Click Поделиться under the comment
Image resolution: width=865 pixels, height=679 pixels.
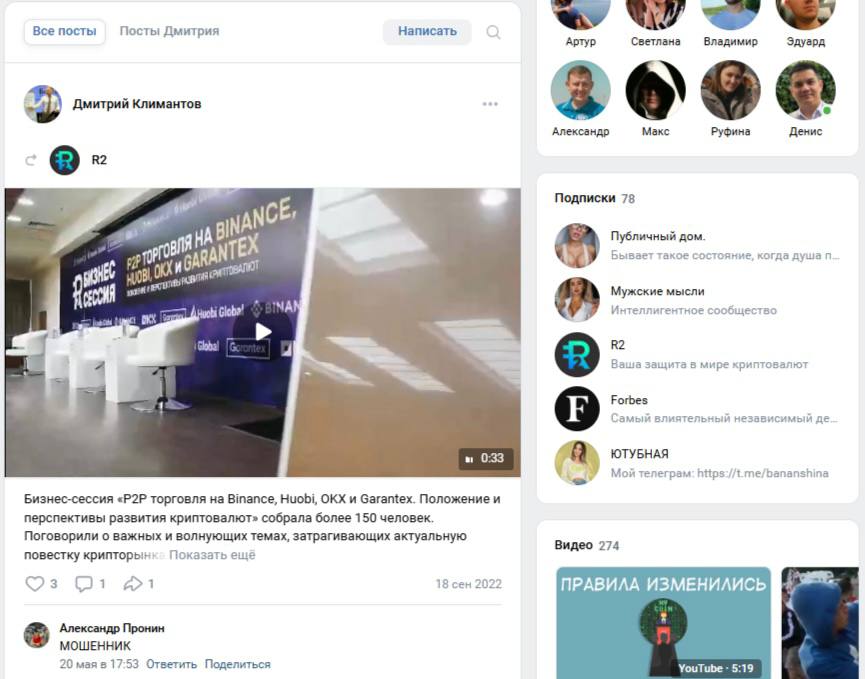tap(237, 664)
